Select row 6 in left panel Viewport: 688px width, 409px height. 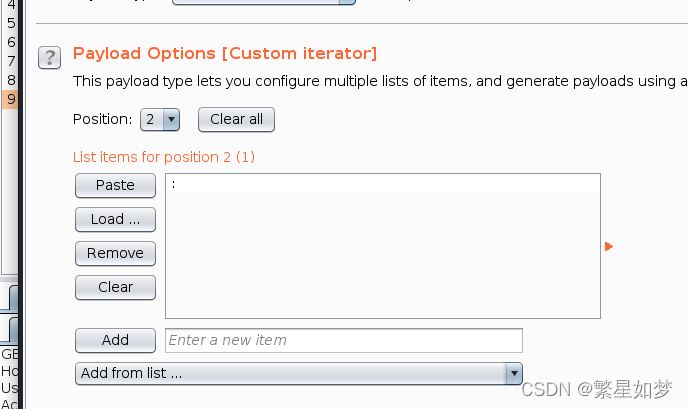(11, 42)
